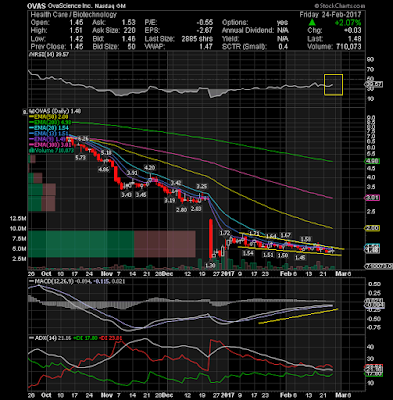Click the large green volume-by-price bar
393x400 pixels.
click(x=81, y=244)
